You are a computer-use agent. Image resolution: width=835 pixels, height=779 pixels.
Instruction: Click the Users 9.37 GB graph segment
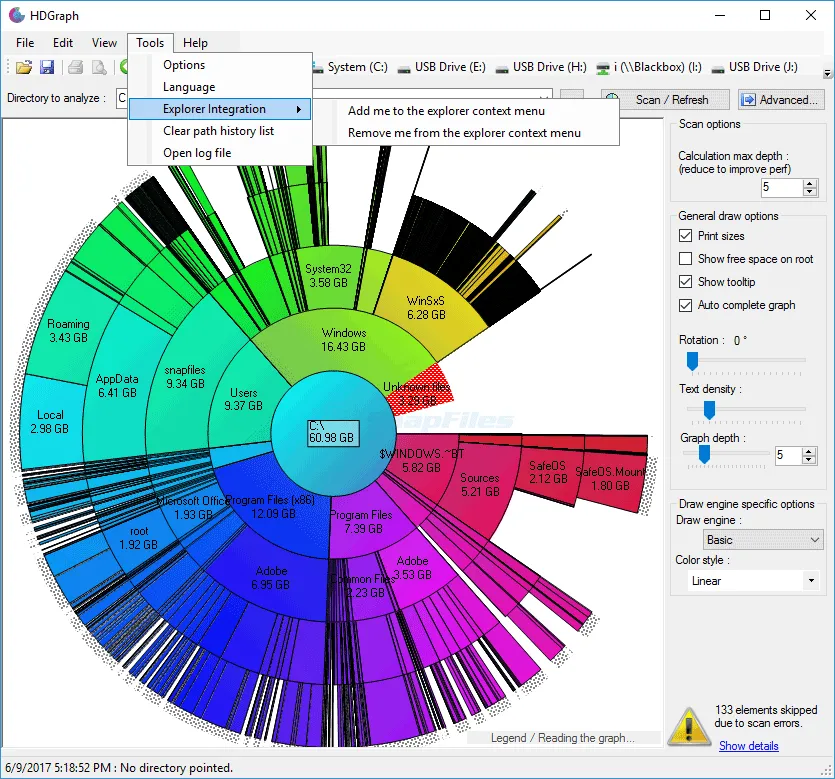(243, 399)
